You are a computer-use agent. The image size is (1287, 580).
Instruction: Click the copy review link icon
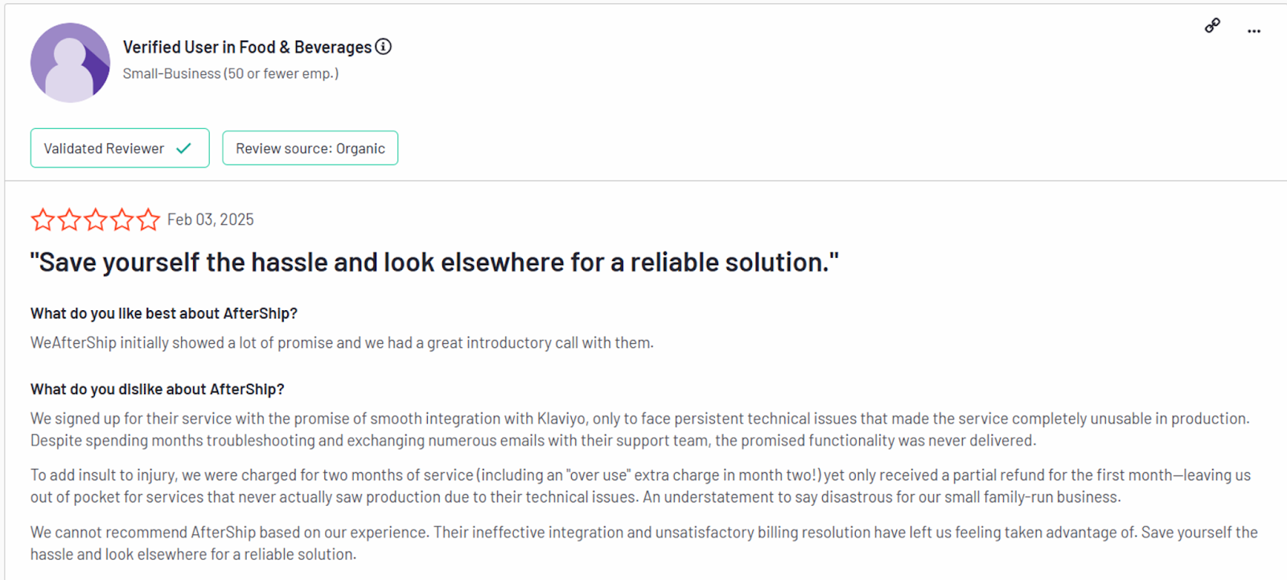click(1212, 26)
